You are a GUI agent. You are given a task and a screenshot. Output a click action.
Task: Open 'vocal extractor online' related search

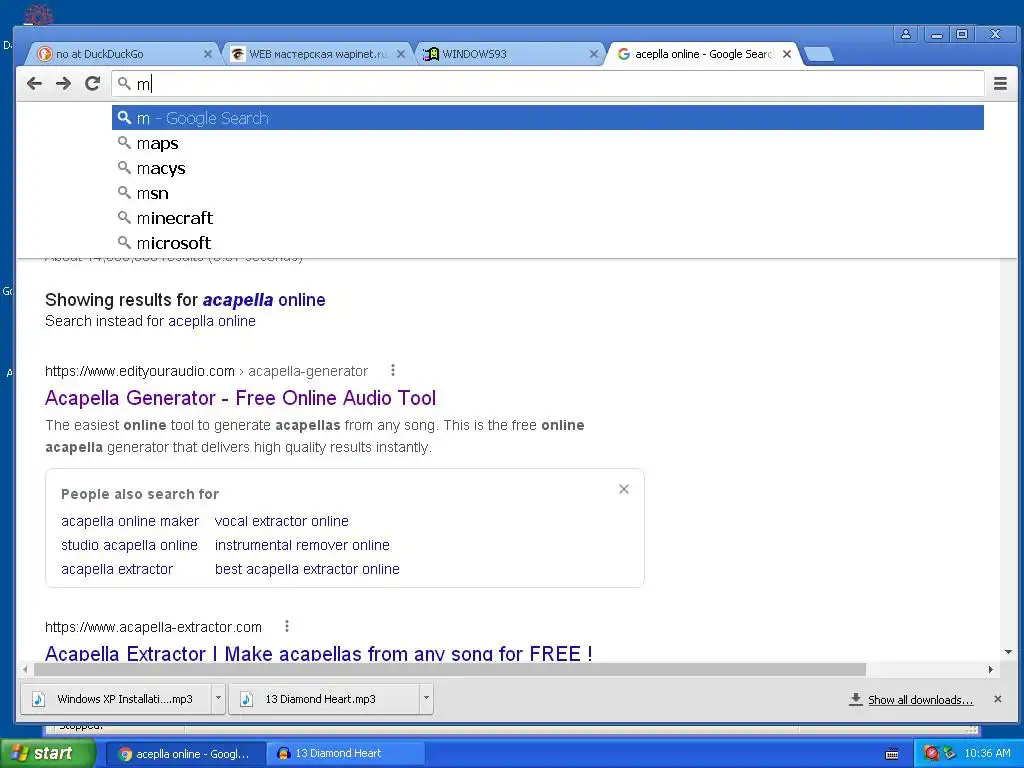pos(281,521)
